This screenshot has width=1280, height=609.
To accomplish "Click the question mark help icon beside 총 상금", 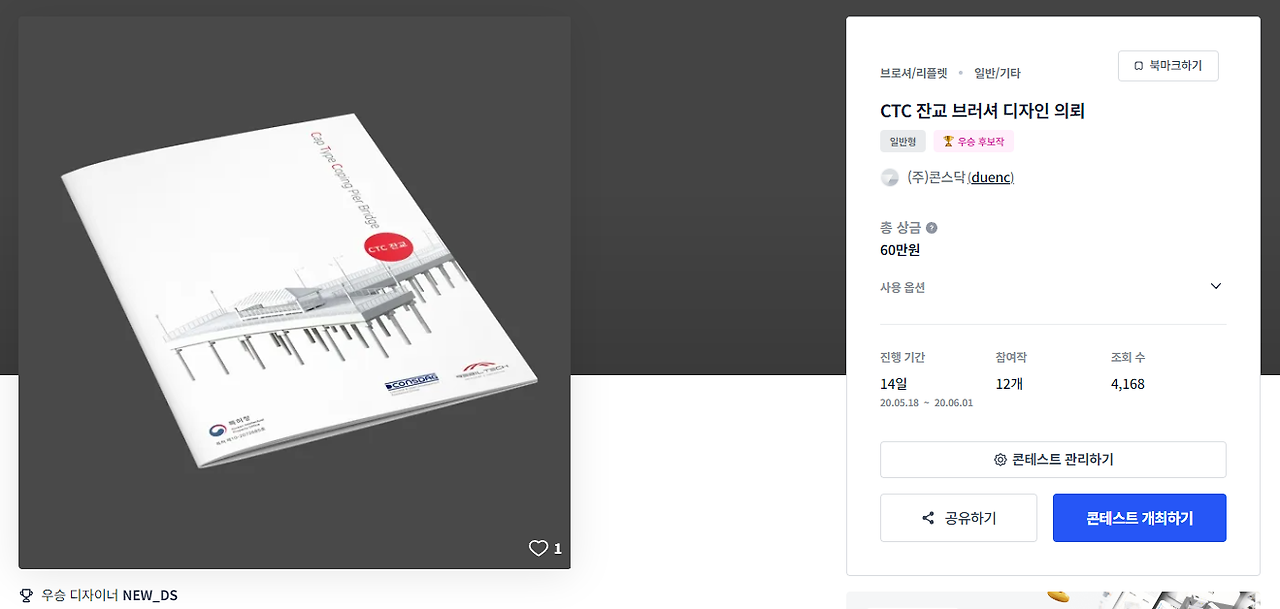I will (931, 228).
